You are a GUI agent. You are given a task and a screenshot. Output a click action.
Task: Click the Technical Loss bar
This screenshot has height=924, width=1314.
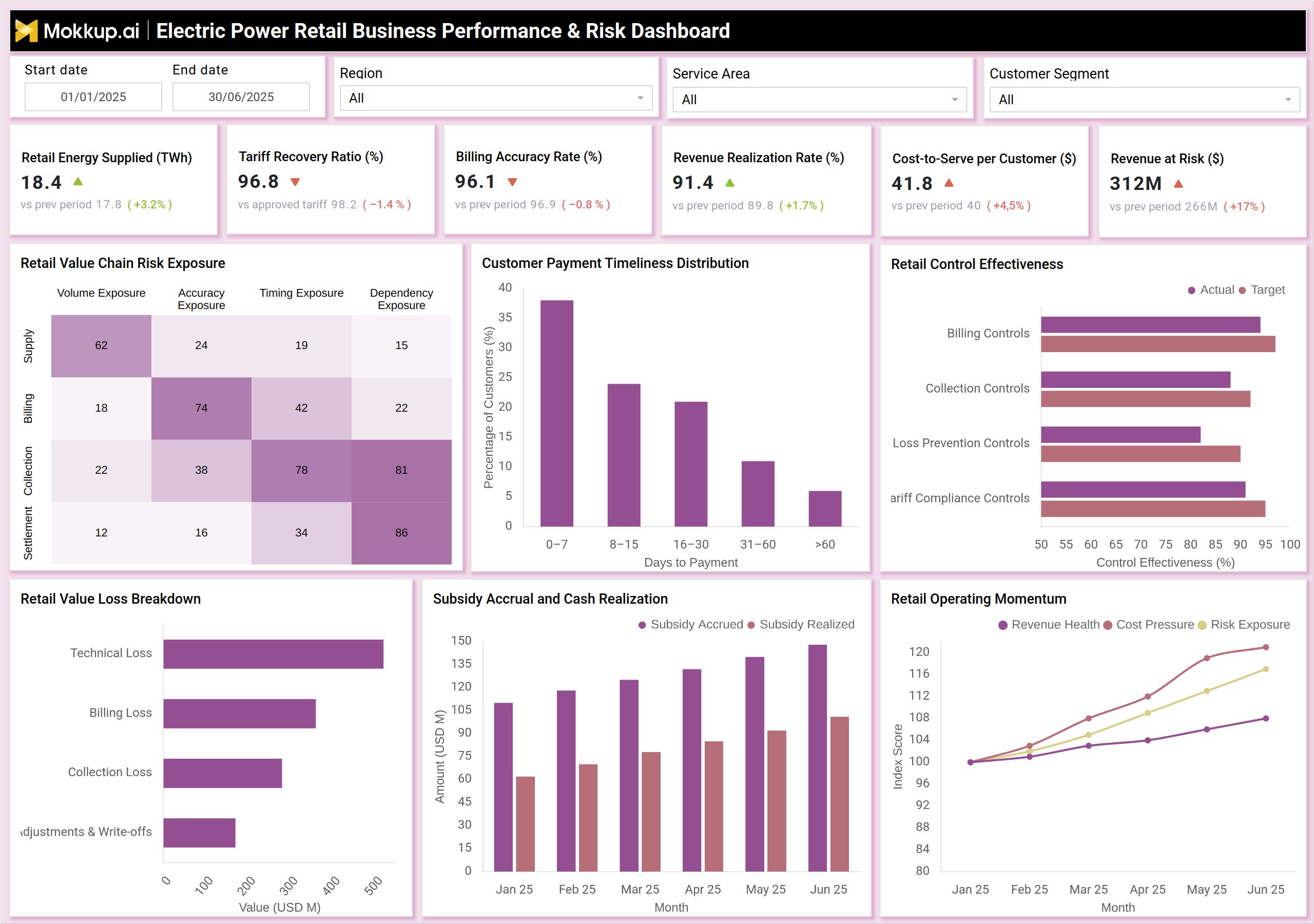pyautogui.click(x=273, y=654)
